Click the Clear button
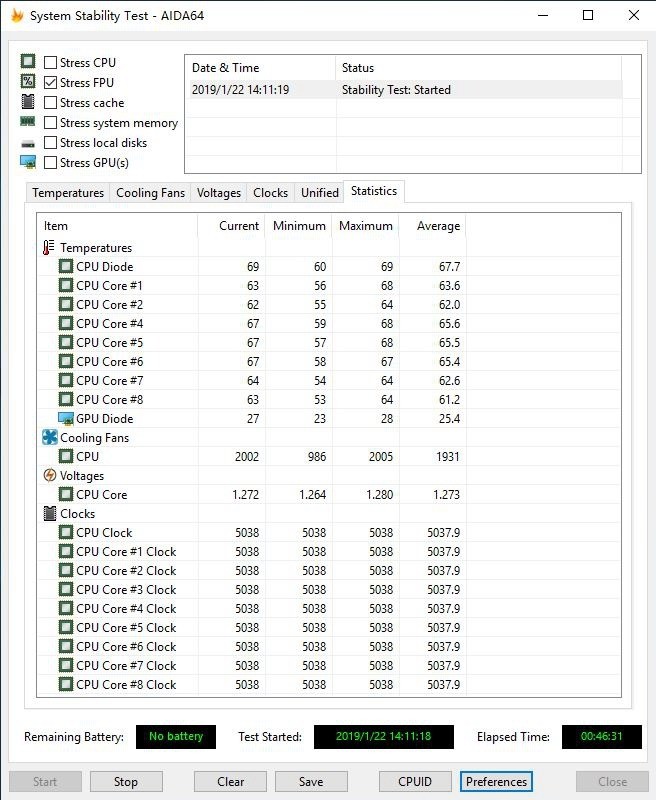Image resolution: width=656 pixels, height=800 pixels. (230, 782)
